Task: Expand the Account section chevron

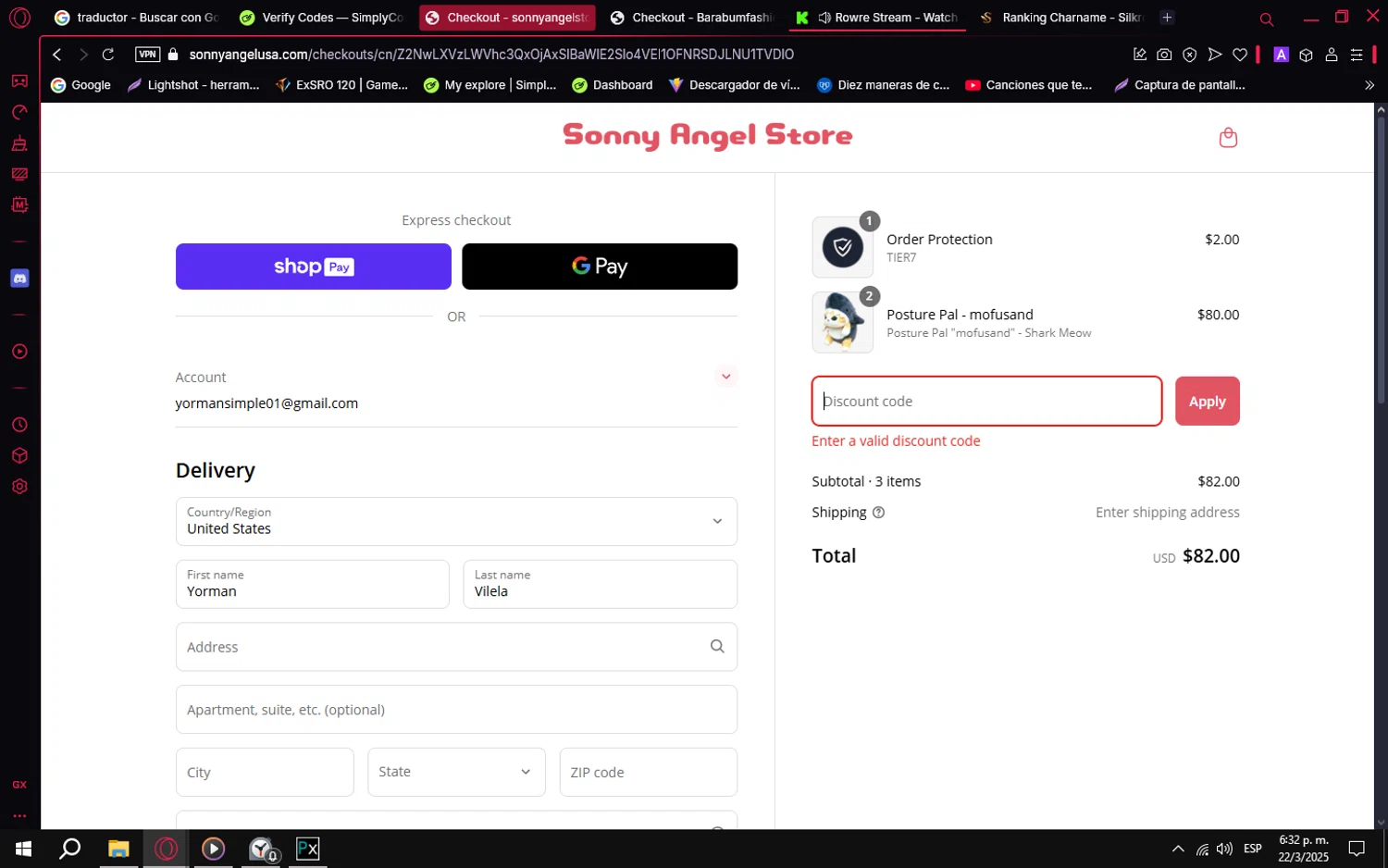Action: (x=726, y=377)
